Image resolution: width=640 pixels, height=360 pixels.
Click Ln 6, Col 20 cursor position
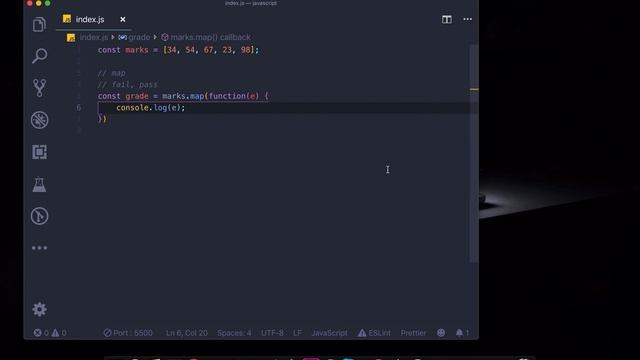tap(187, 333)
